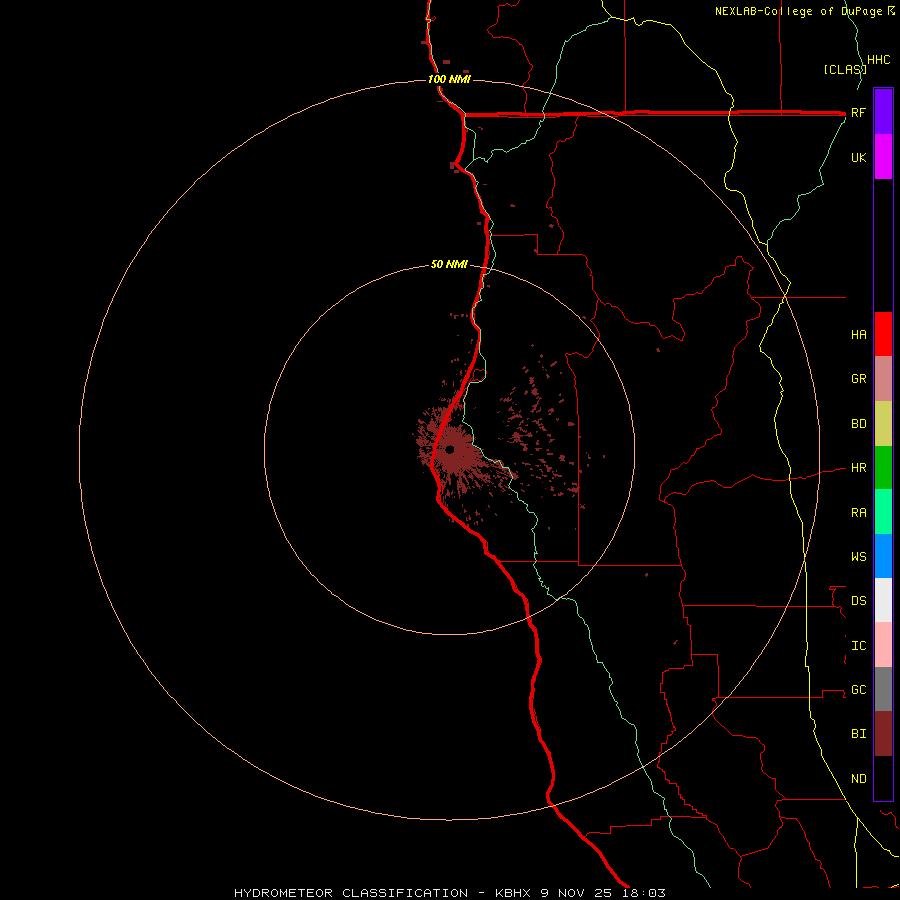Click the 'RA' legend label
The width and height of the screenshot is (900, 900).
pos(858,513)
